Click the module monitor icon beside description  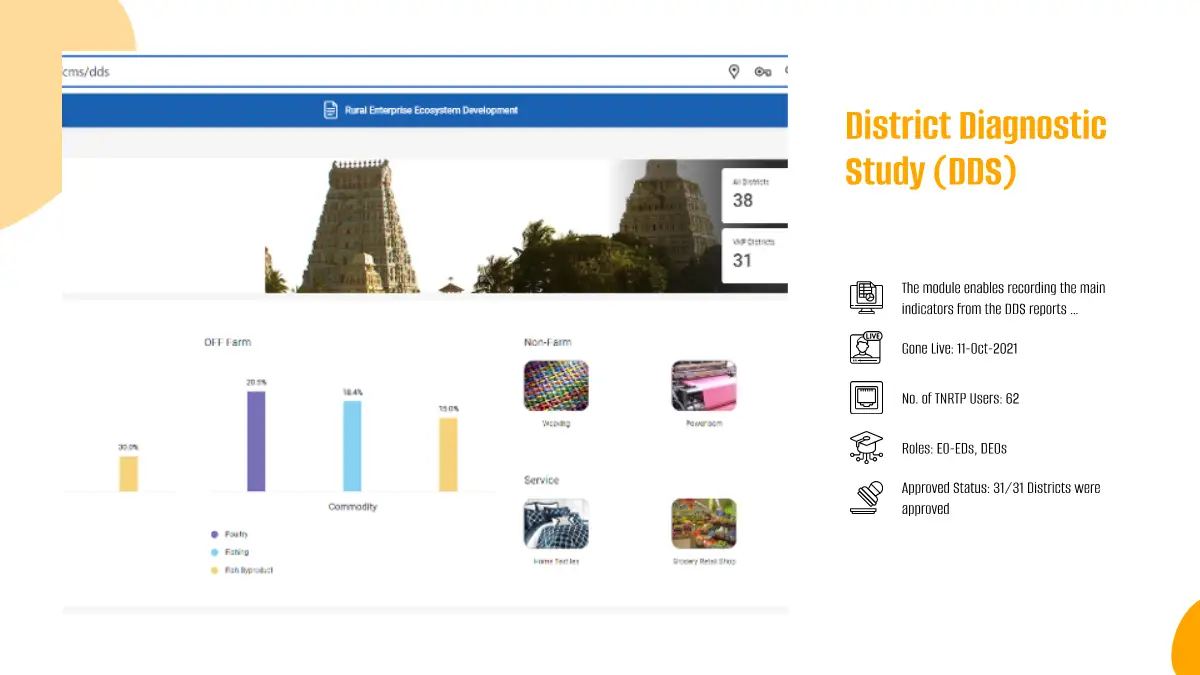coord(866,298)
